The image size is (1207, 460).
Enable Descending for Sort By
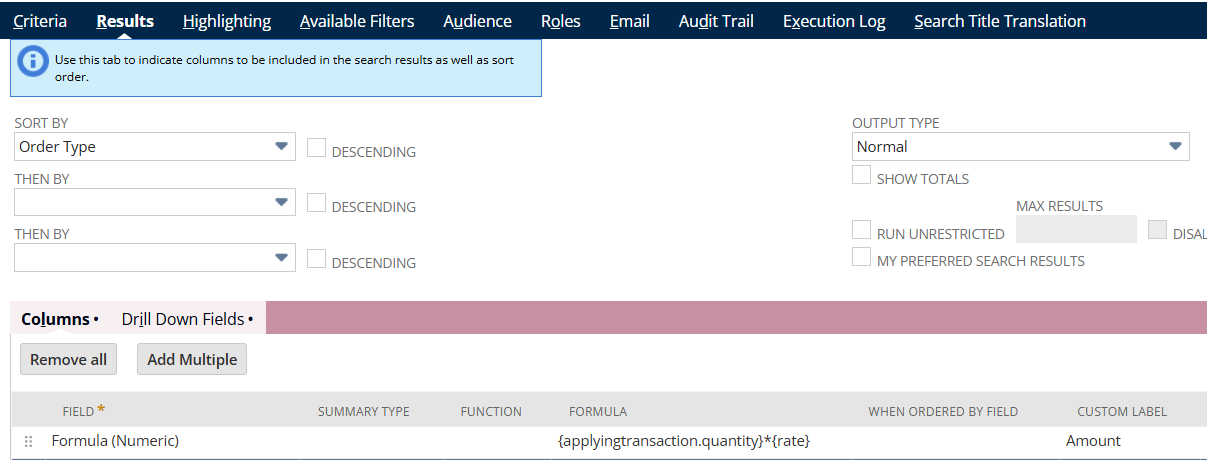pos(316,148)
